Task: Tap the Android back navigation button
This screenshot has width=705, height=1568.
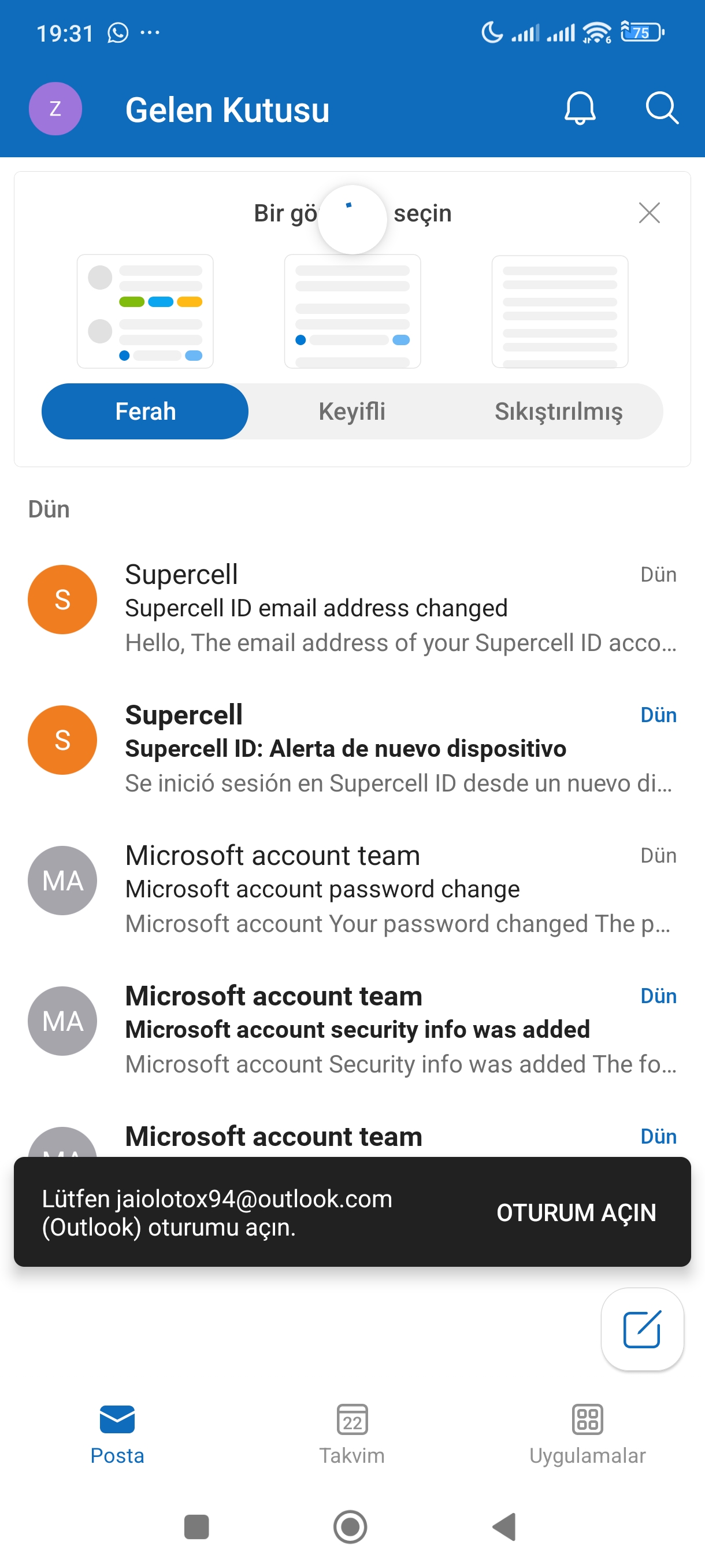Action: (x=504, y=1526)
